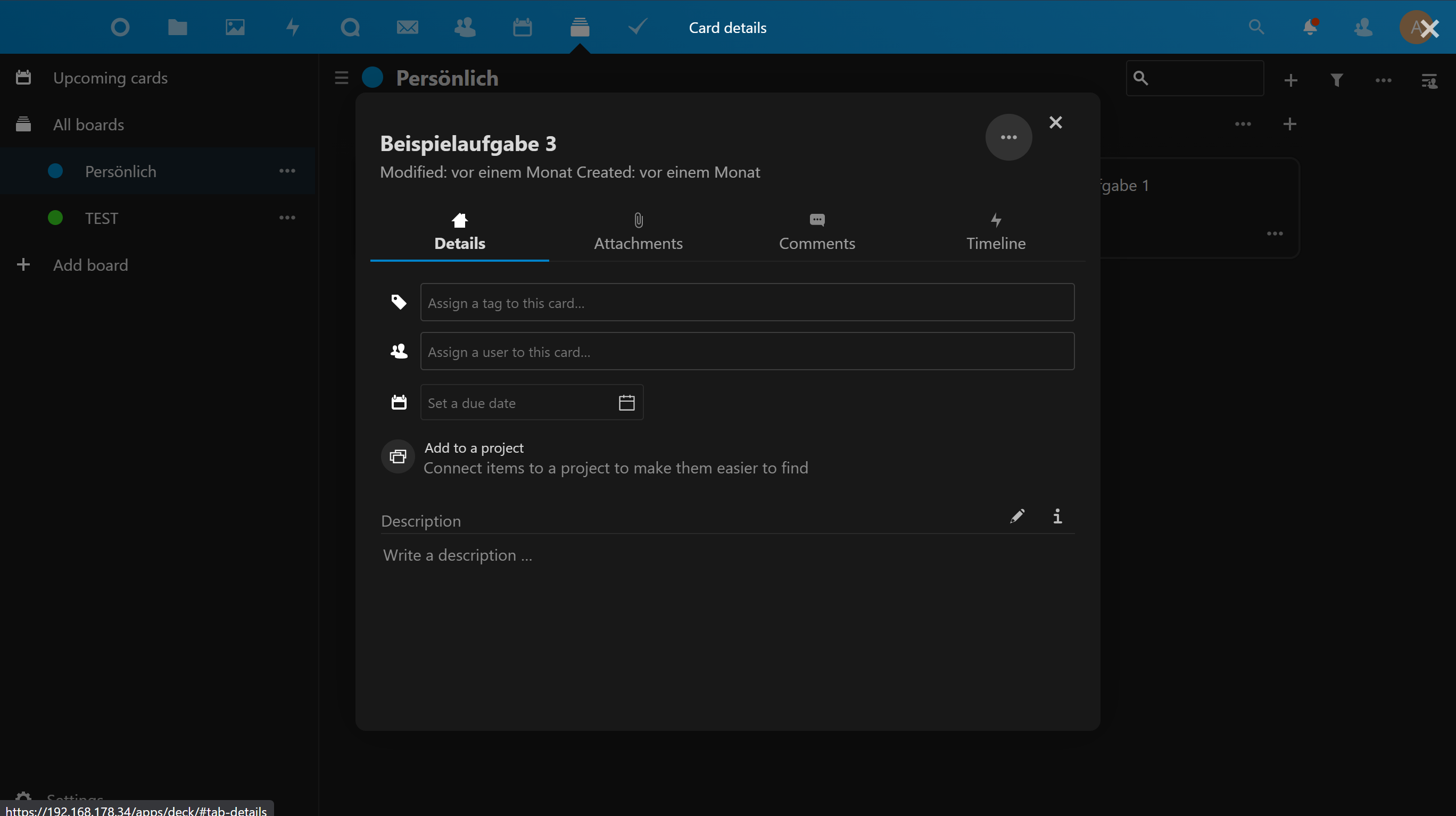
Task: Open the Calendar app in top bar
Action: [x=522, y=27]
